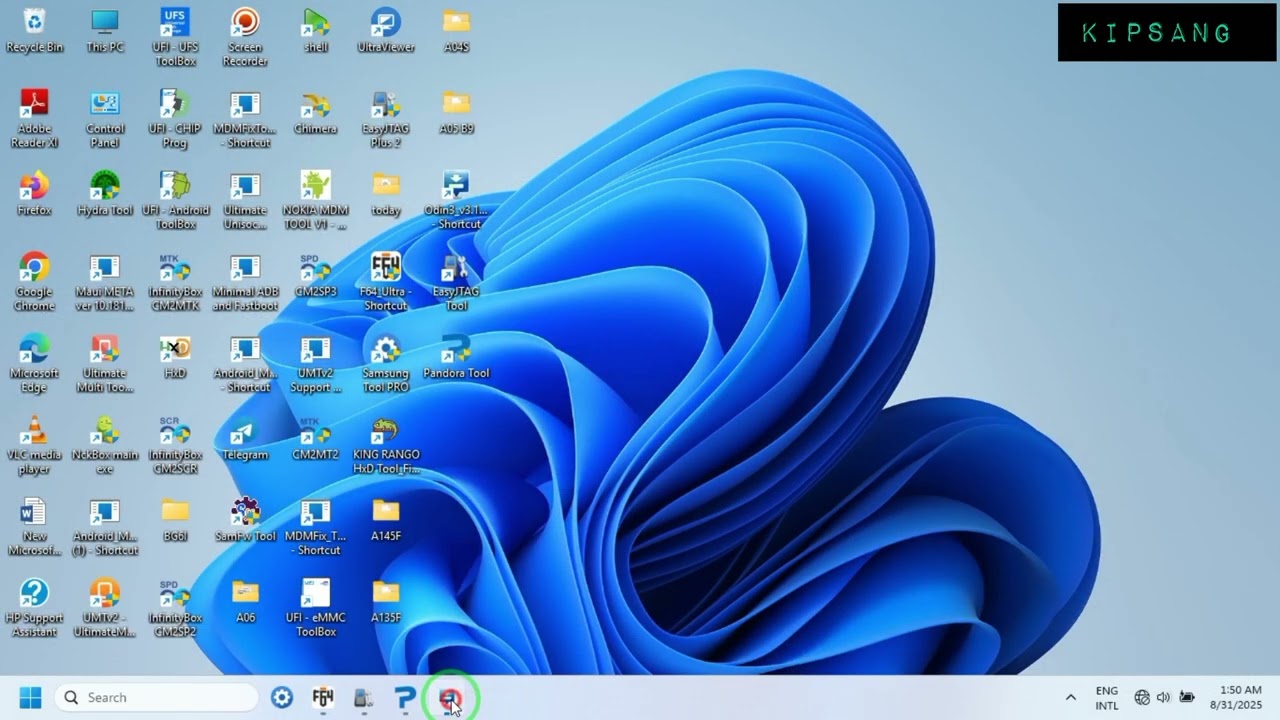This screenshot has height=720, width=1280.
Task: Open the A06 folder
Action: 245,602
